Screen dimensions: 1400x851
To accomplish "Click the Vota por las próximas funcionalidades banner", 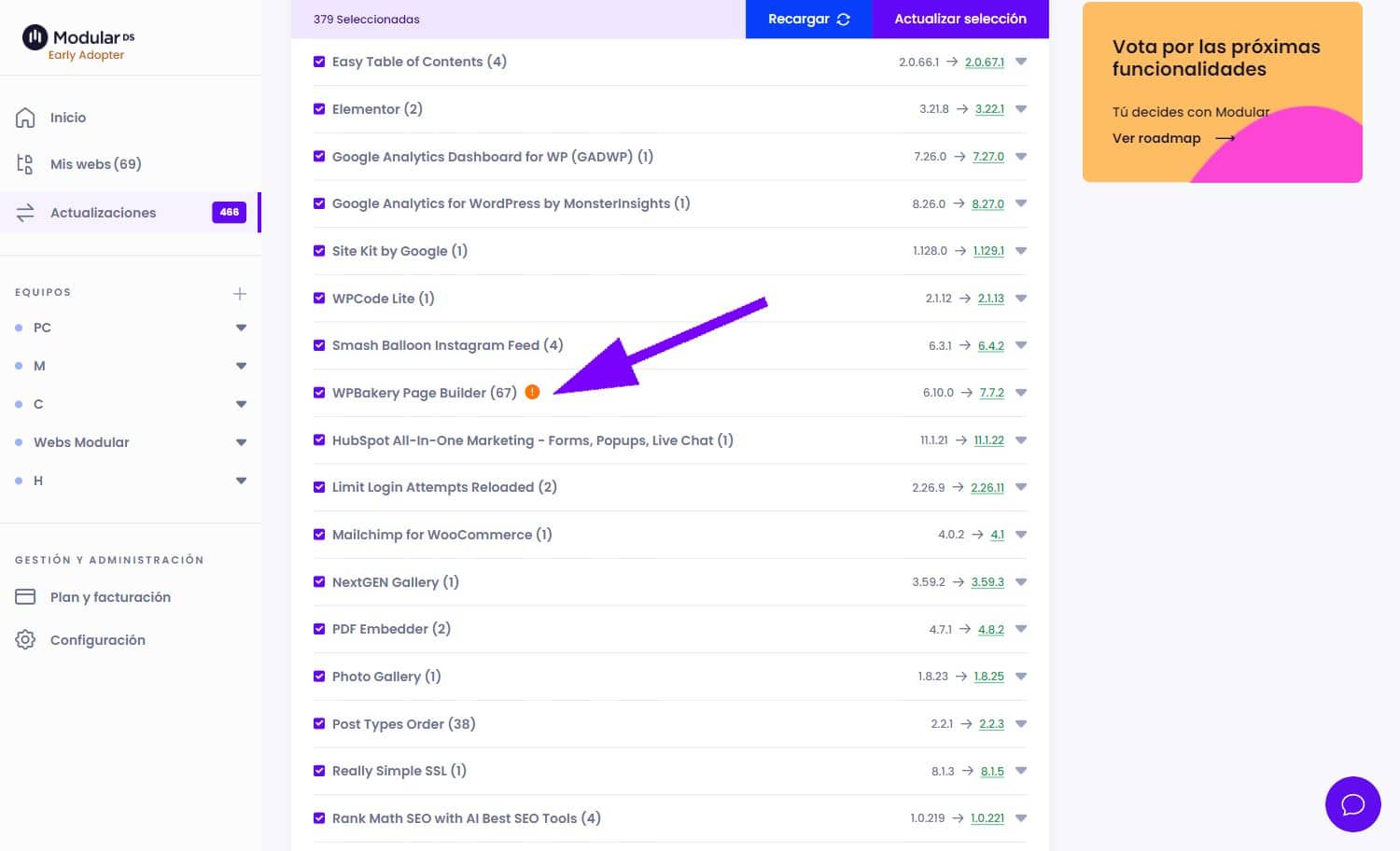I will point(1223,92).
